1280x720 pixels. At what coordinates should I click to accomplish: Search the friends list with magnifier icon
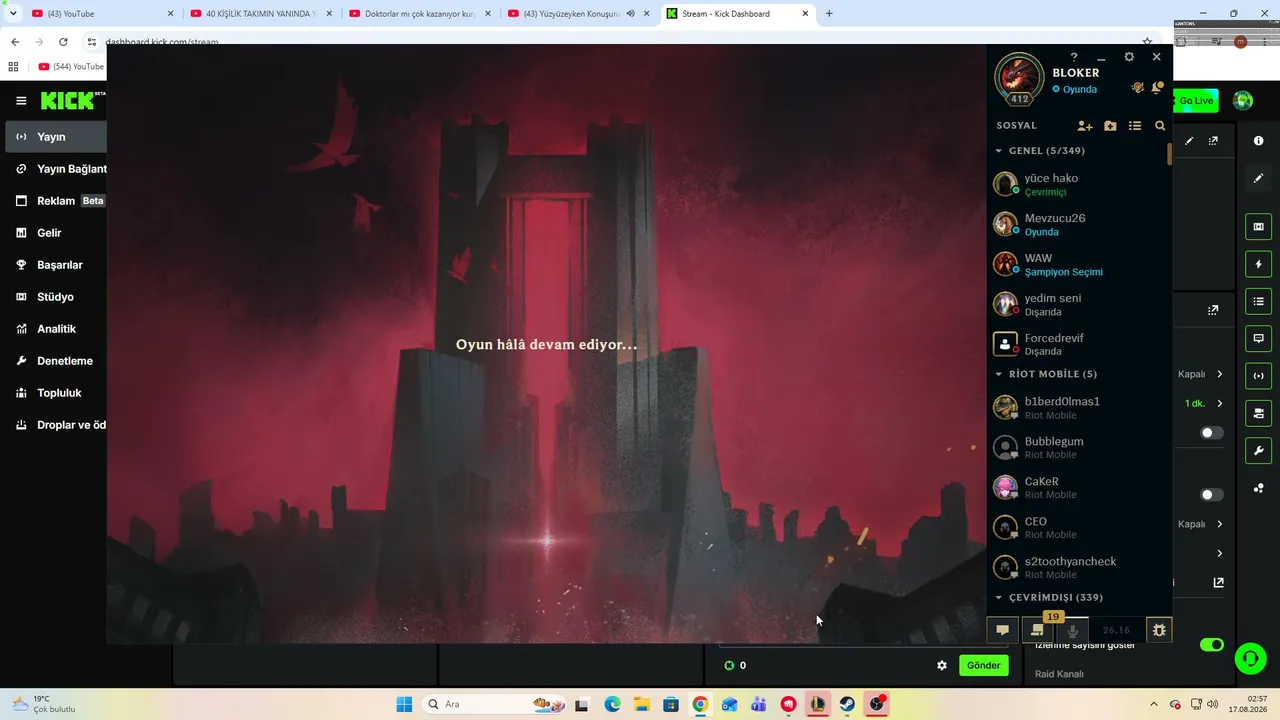point(1160,126)
